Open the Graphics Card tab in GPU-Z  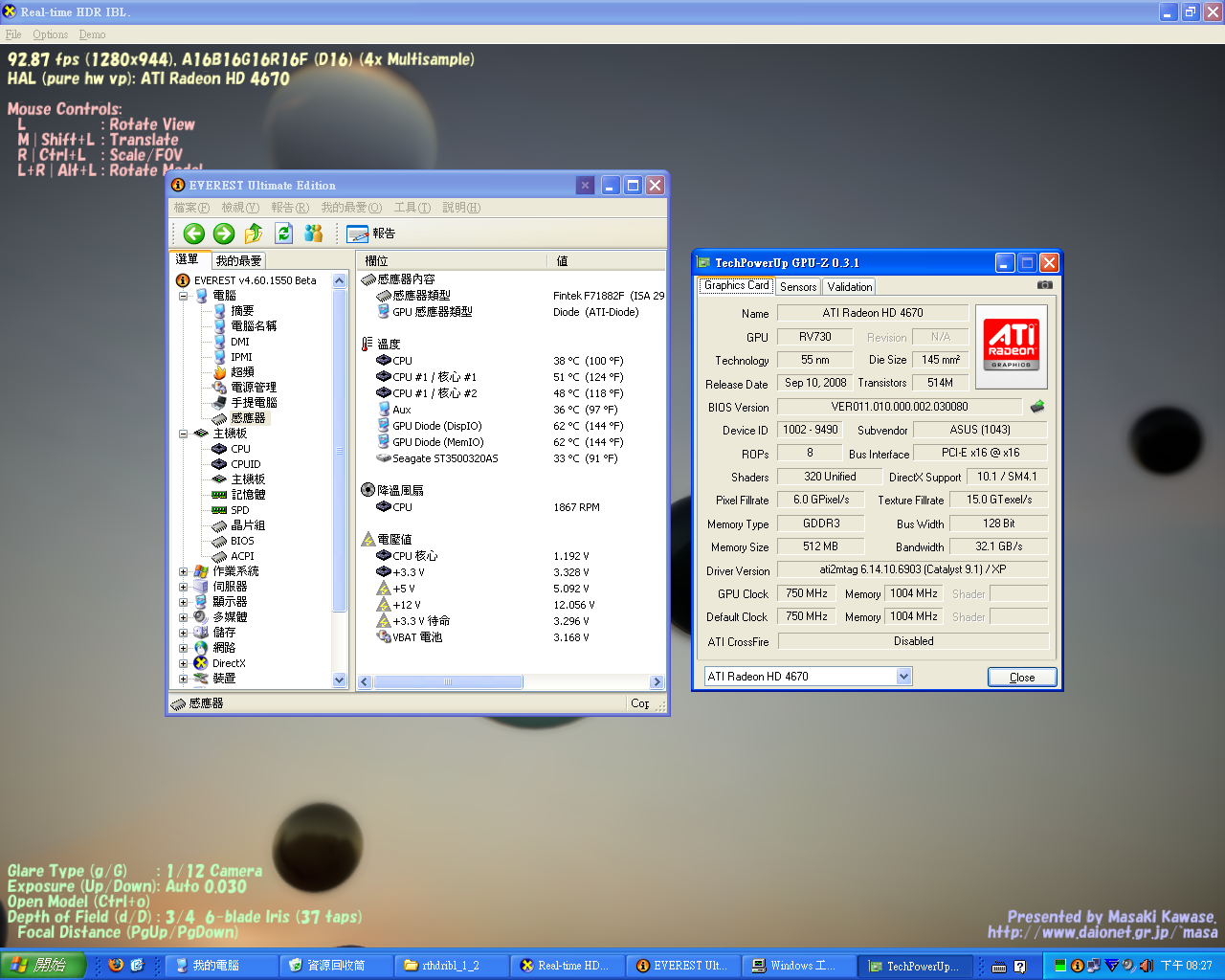coord(736,285)
